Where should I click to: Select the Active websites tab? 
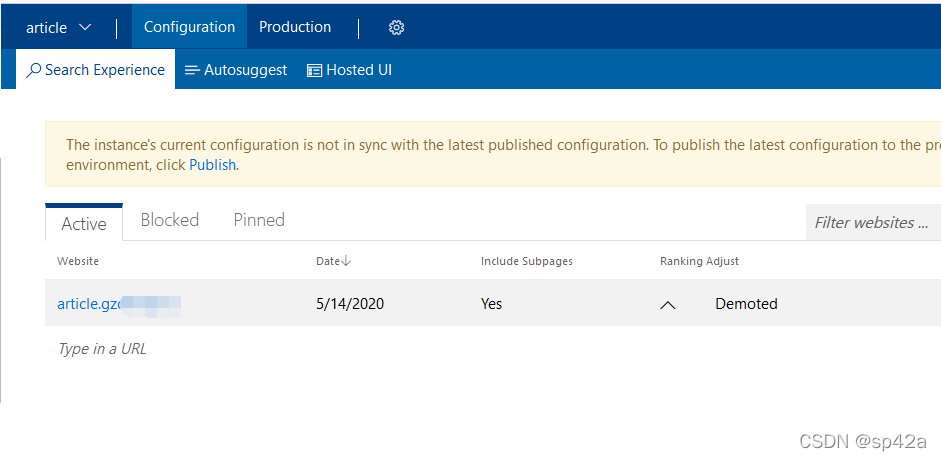(84, 223)
